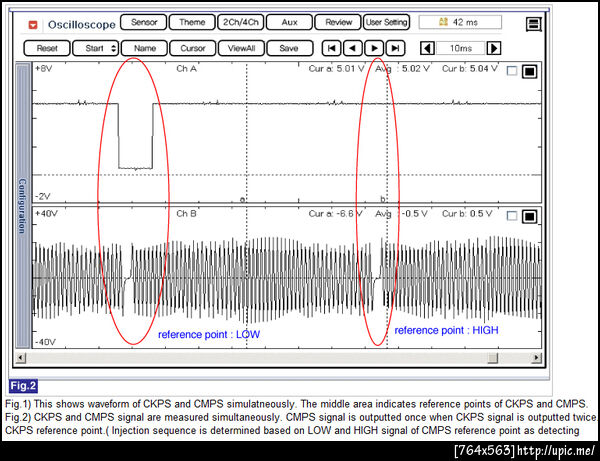
Task: Switch 2Ch/4Ch channel mode
Action: (241, 22)
